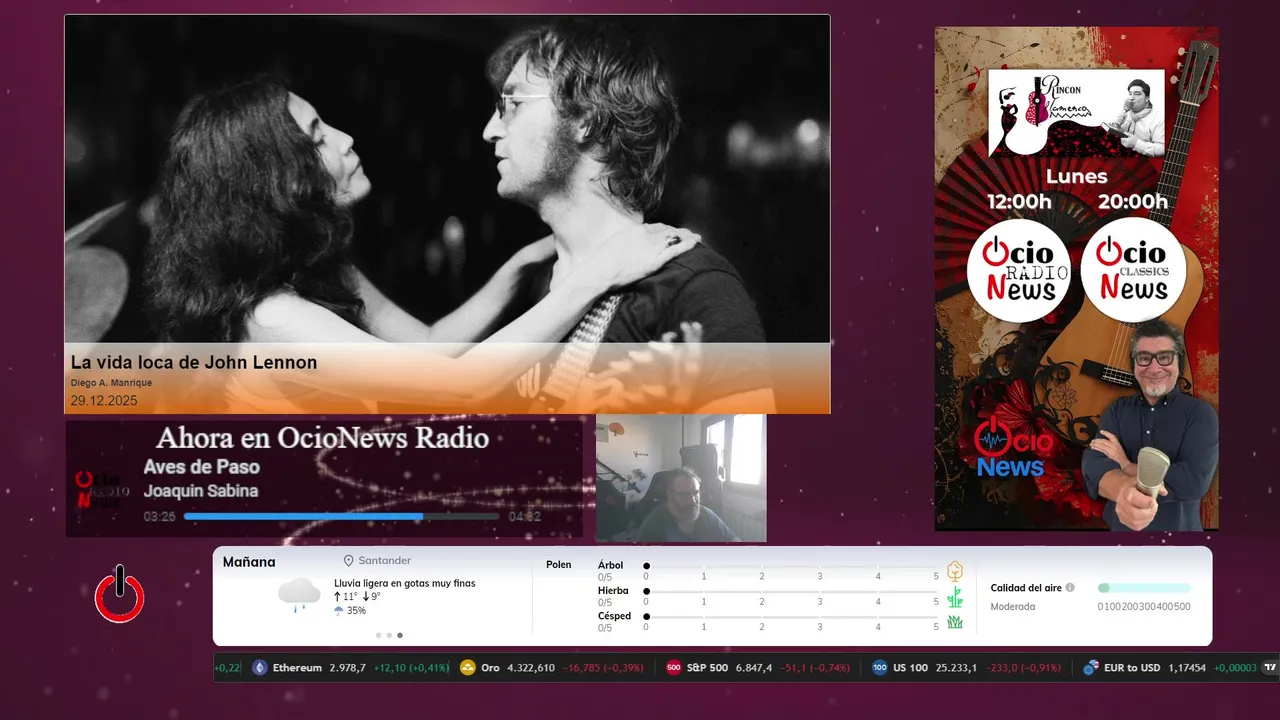
Task: Click the Árbol tree pollen icon
Action: [x=955, y=571]
